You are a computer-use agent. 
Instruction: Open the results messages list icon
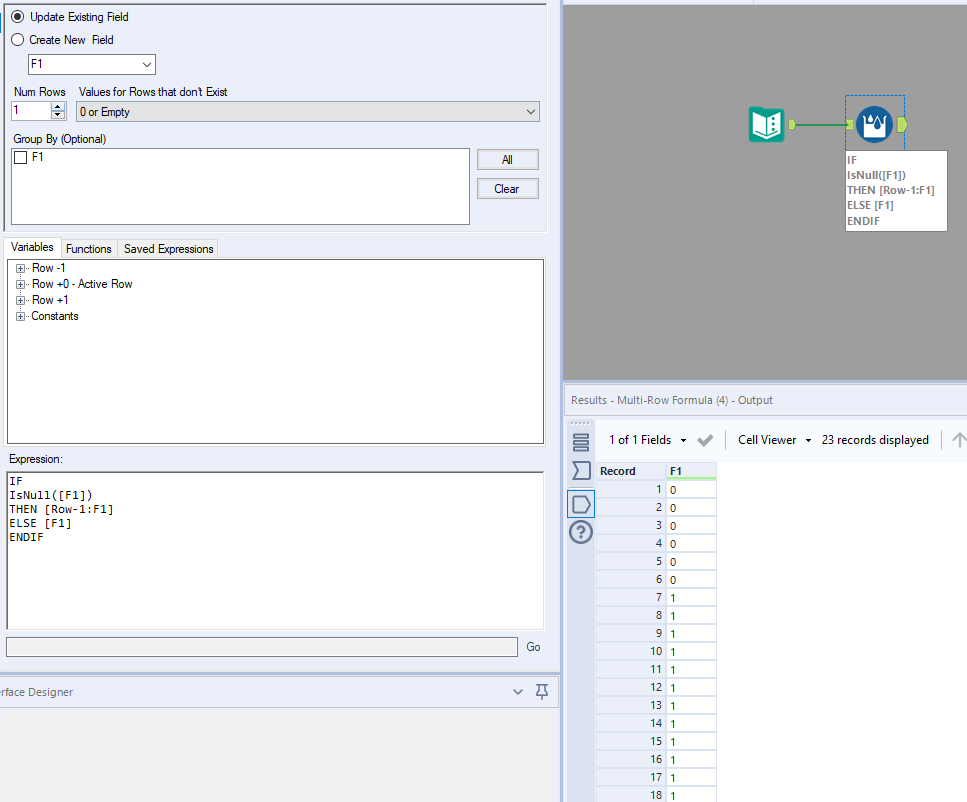(x=581, y=442)
